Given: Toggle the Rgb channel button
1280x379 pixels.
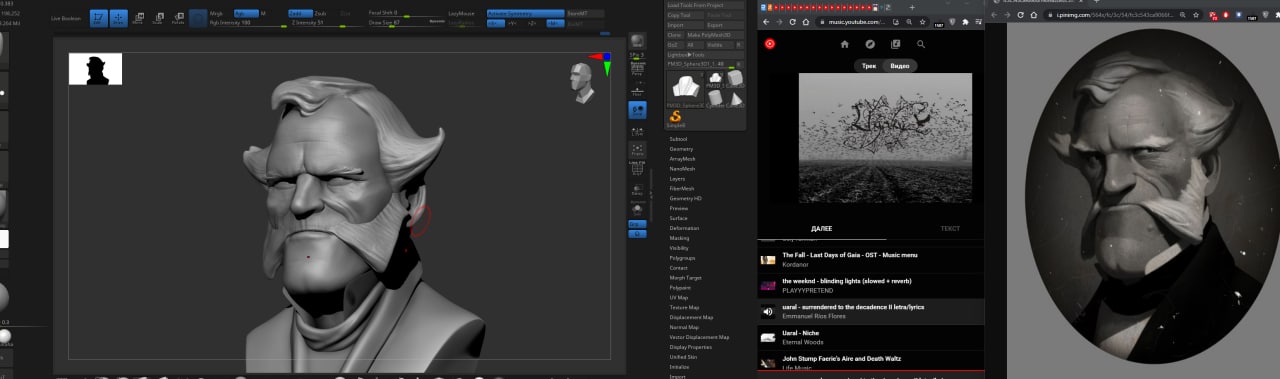Looking at the screenshot, I should tap(246, 13).
